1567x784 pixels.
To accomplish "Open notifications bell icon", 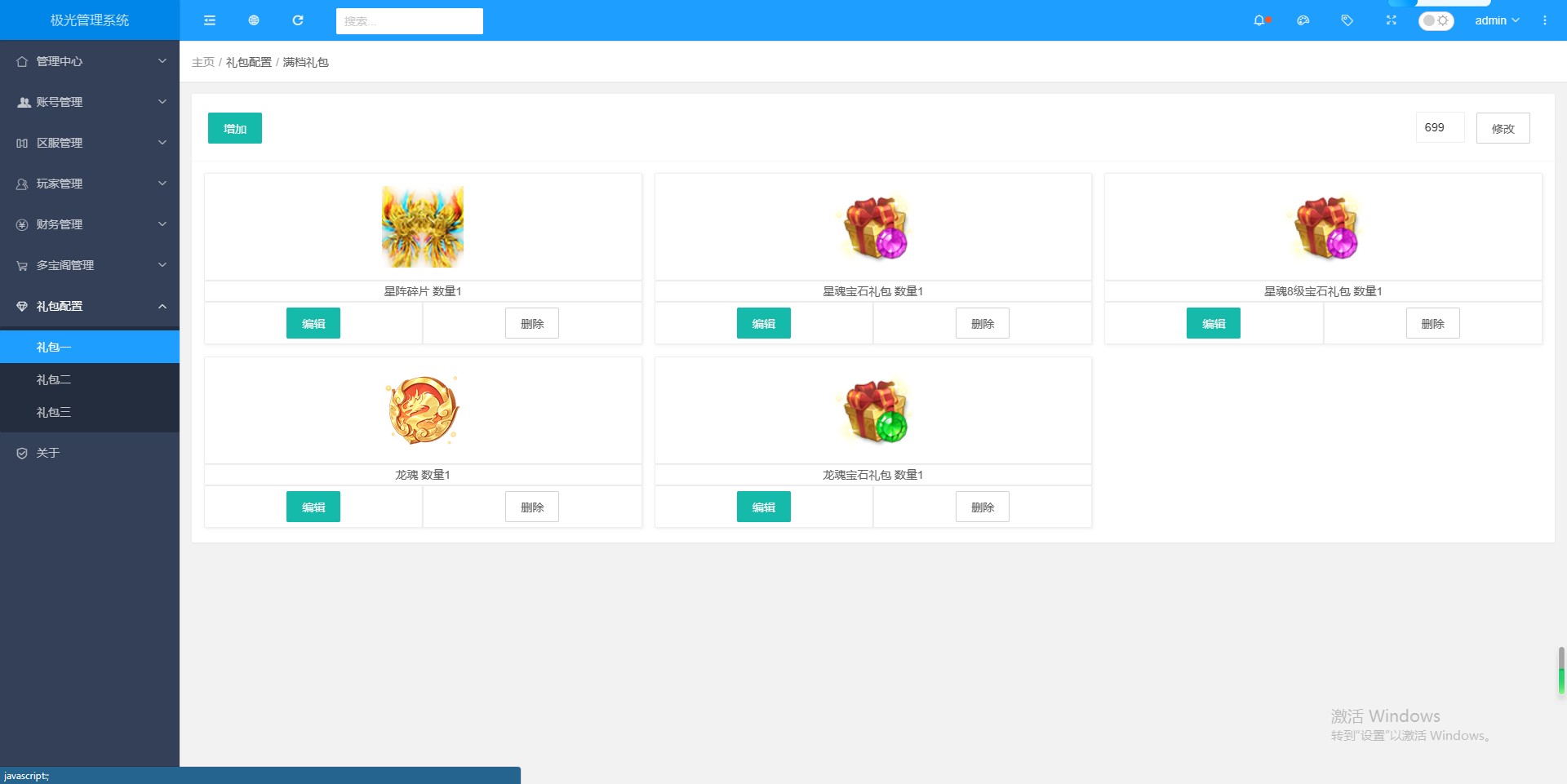I will (1259, 20).
